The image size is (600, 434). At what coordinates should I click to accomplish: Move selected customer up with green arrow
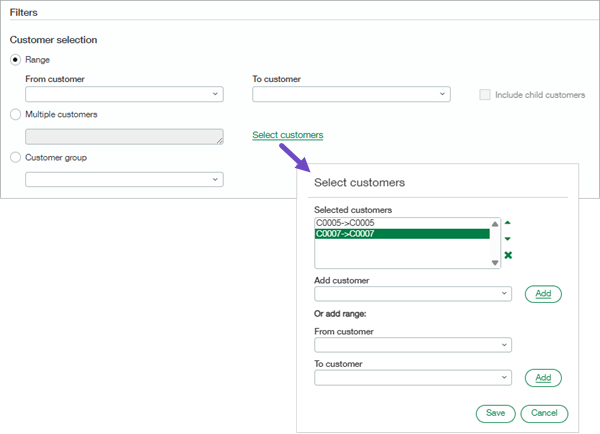click(x=508, y=223)
